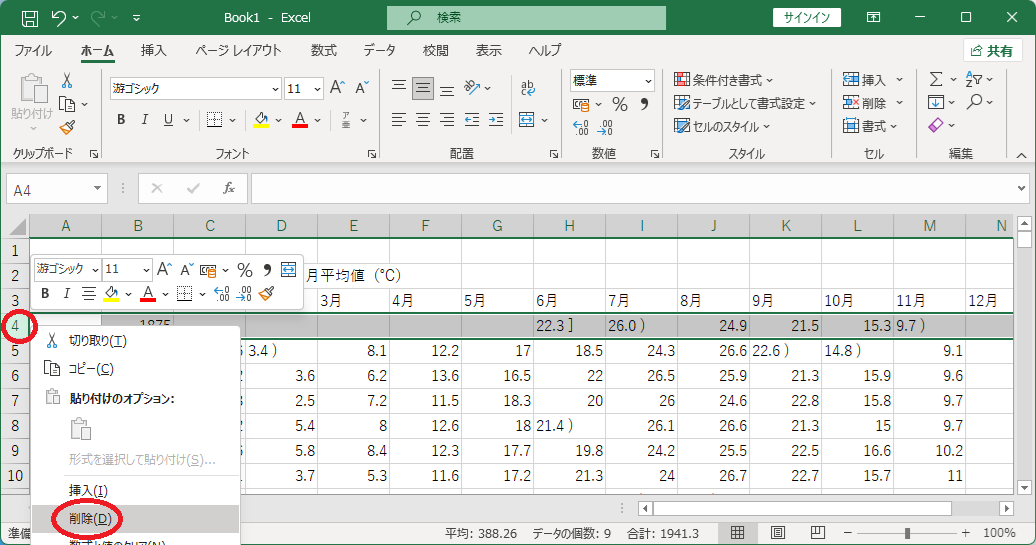Click the ribbon format painter brush
This screenshot has width=1036, height=545.
click(x=67, y=127)
